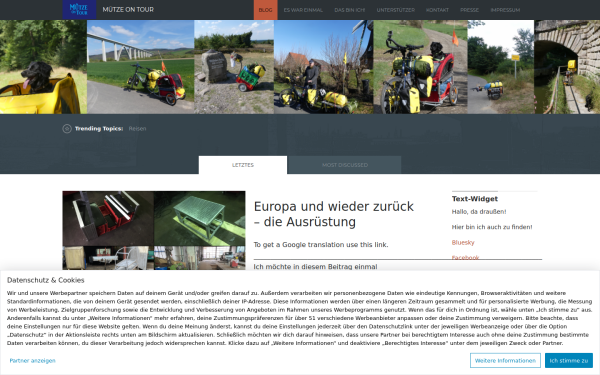Screen dimensions: 600x375
Task: Click the Partner anzeigen link
Action: pyautogui.click(x=33, y=360)
